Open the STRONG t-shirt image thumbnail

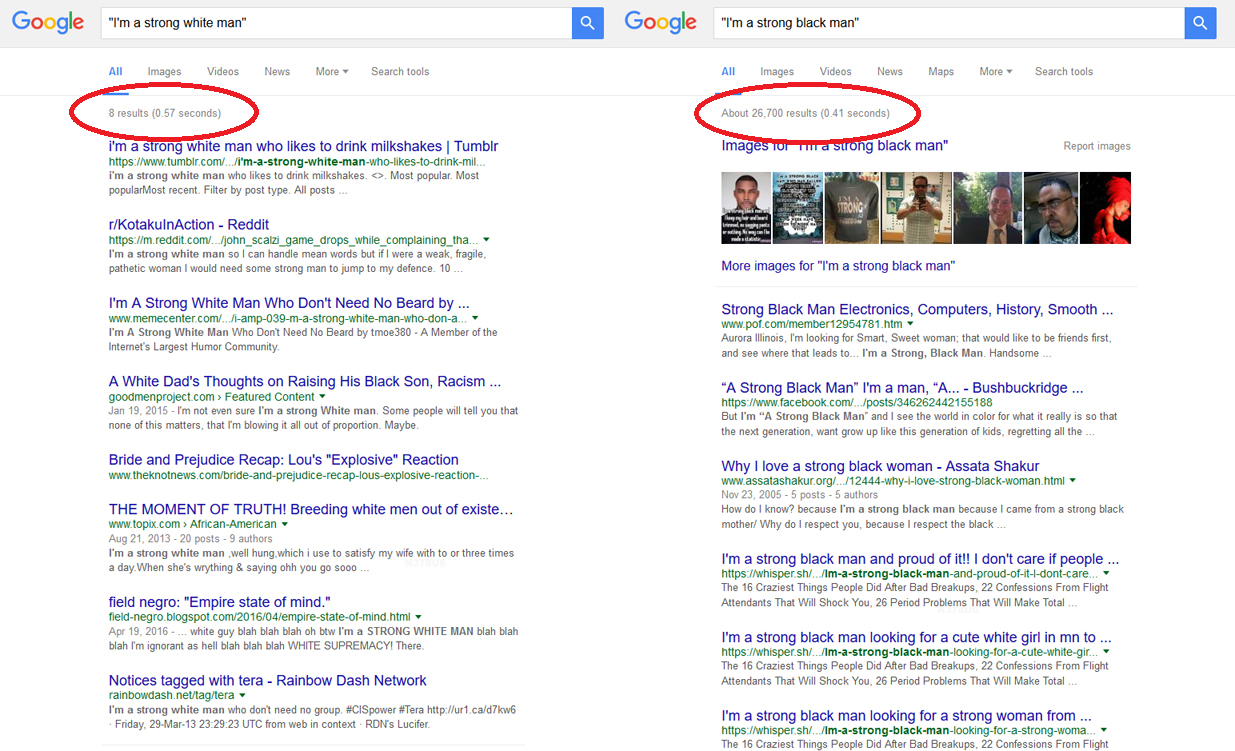pos(852,208)
